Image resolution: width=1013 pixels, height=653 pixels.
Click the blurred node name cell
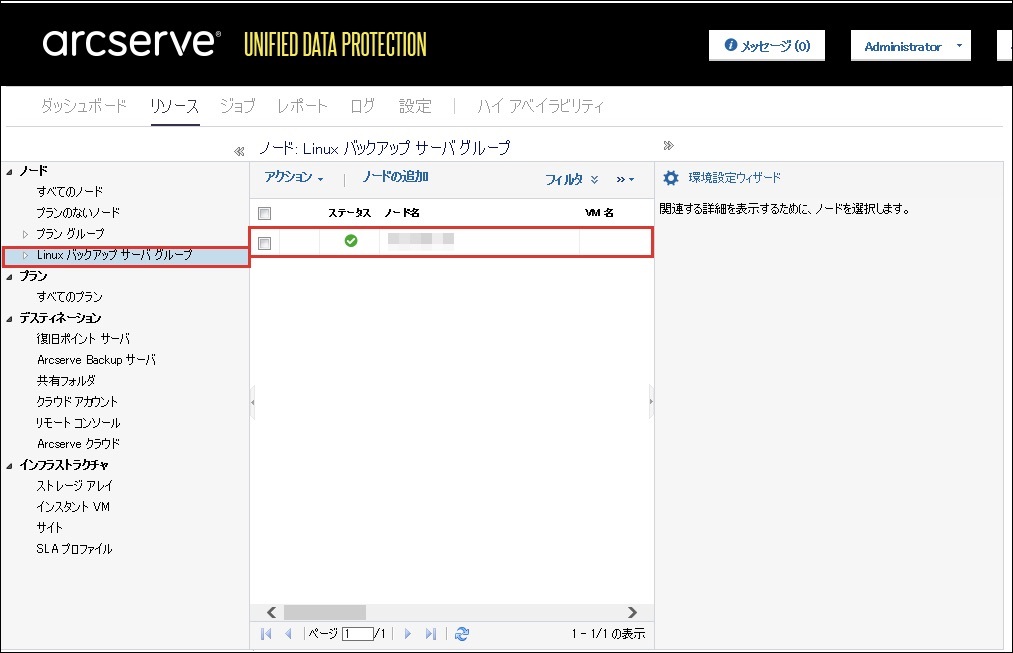coord(421,240)
